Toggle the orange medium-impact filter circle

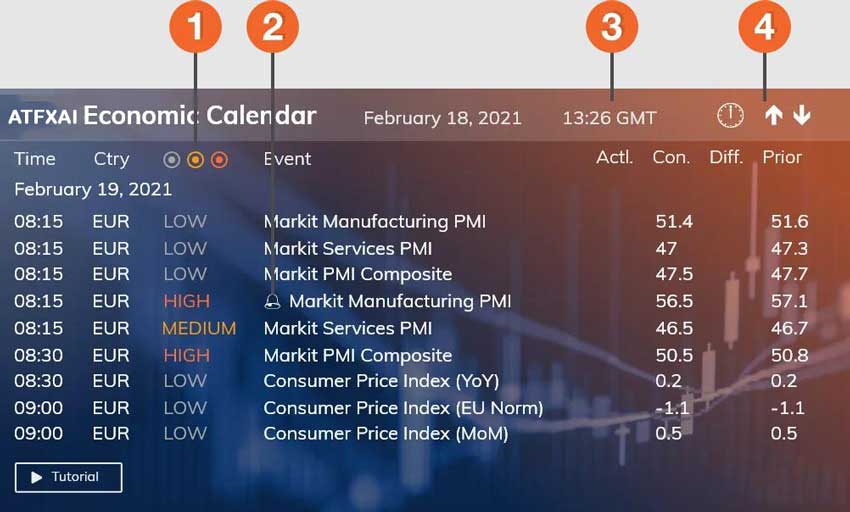point(196,159)
